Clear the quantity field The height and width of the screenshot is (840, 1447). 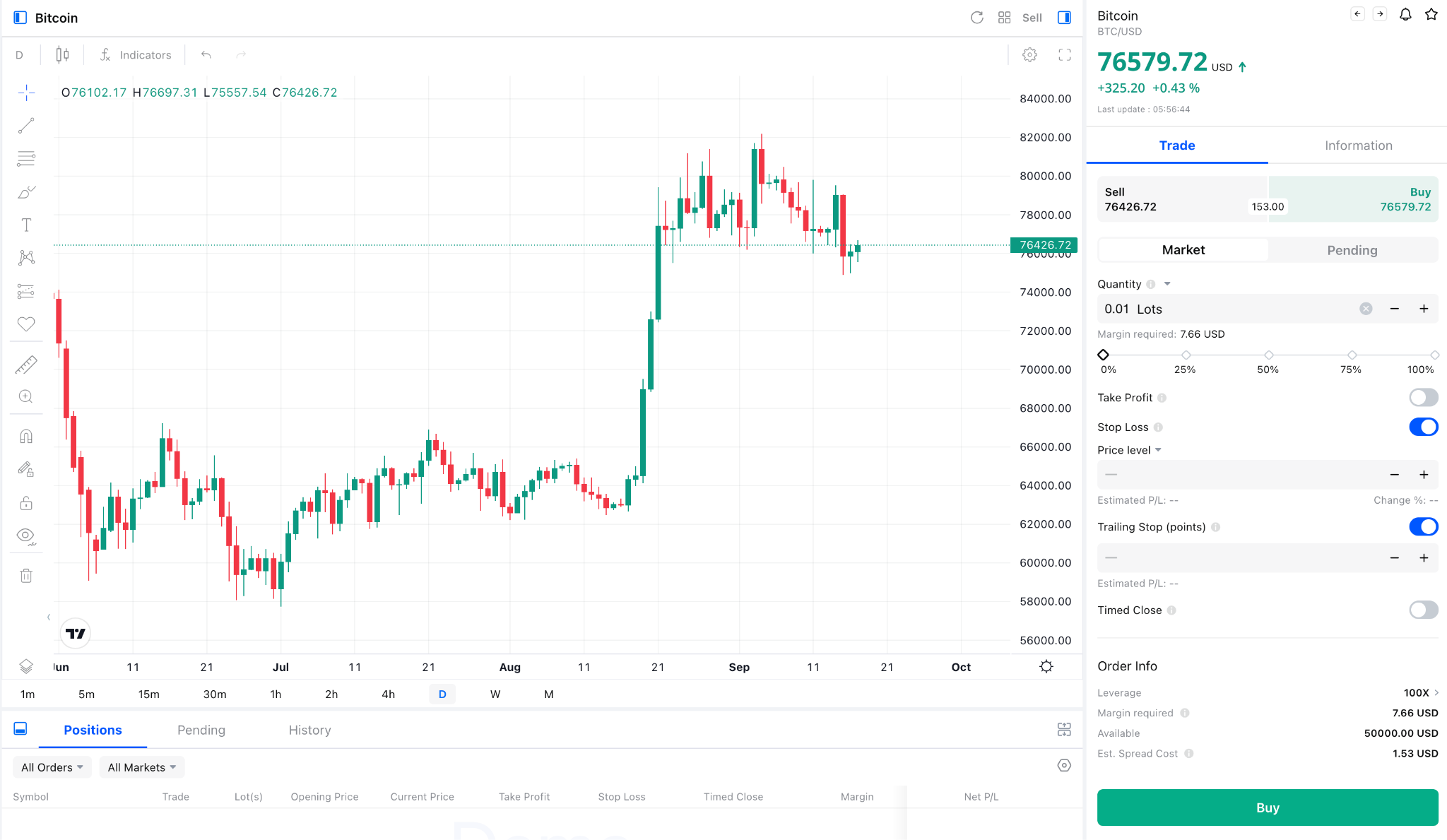[x=1366, y=309]
